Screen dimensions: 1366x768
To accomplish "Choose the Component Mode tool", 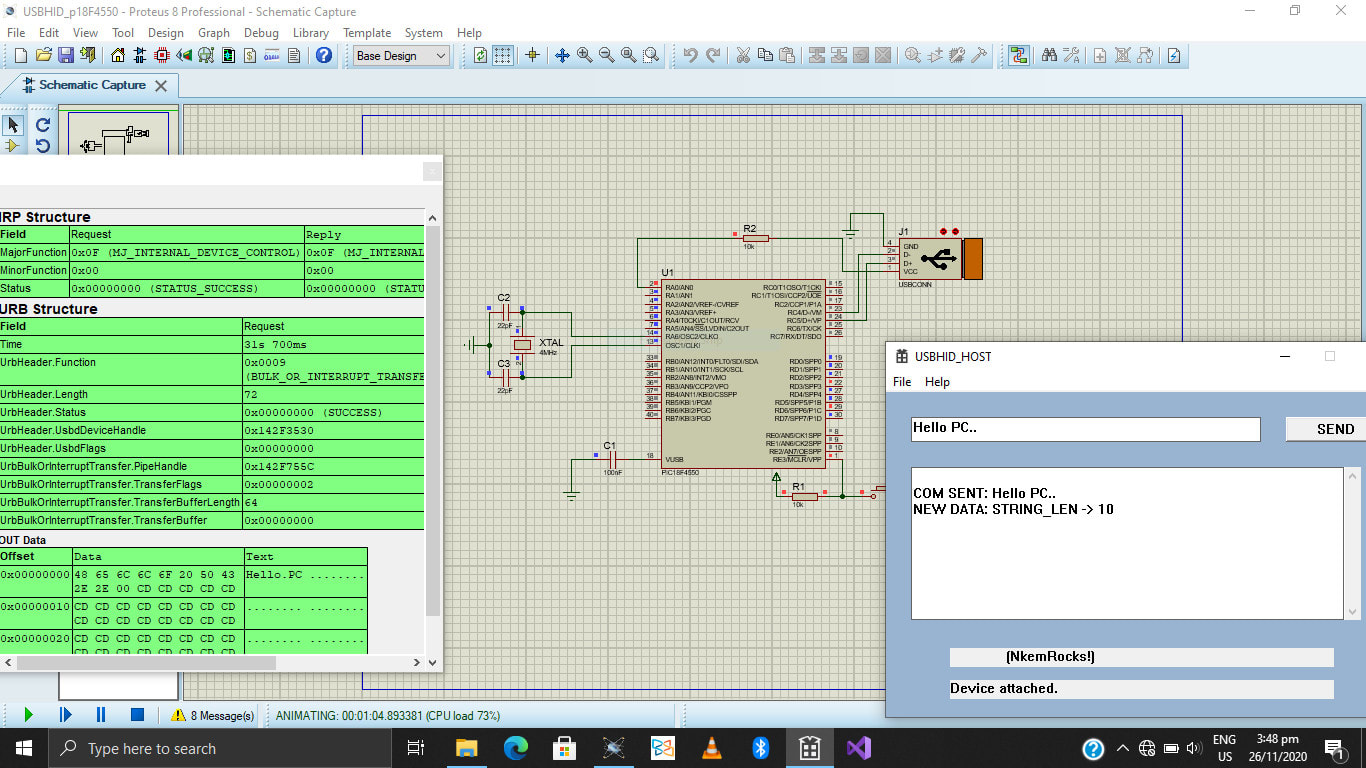I will click(x=13, y=146).
